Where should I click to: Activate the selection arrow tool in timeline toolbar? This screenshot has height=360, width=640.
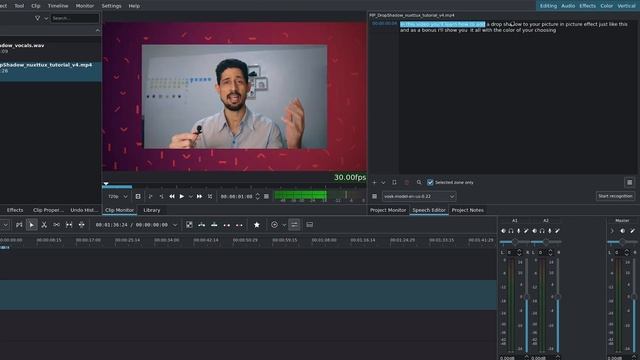click(x=31, y=225)
